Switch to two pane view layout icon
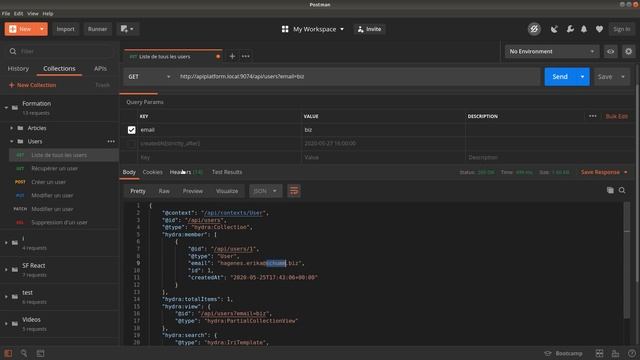The width and height of the screenshot is (640, 360). pyautogui.click(x=599, y=353)
